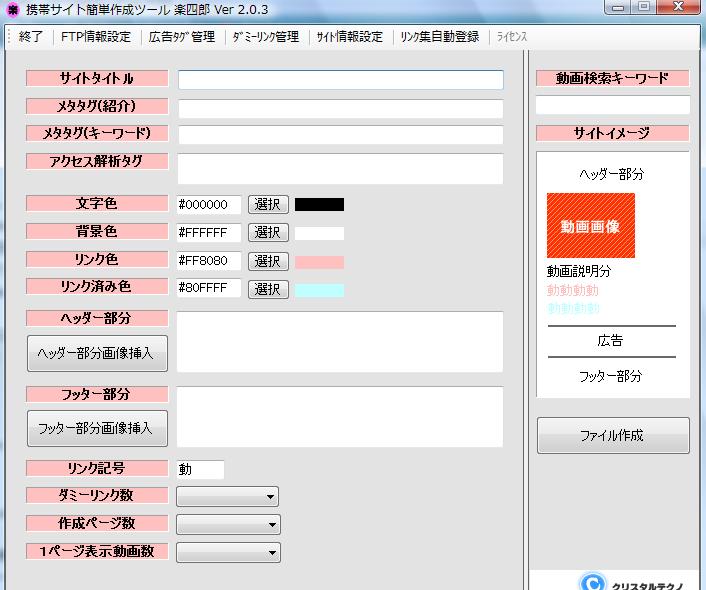Image resolution: width=706 pixels, height=590 pixels.
Task: Click the pink 動動動動 link sample
Action: pyautogui.click(x=572, y=290)
